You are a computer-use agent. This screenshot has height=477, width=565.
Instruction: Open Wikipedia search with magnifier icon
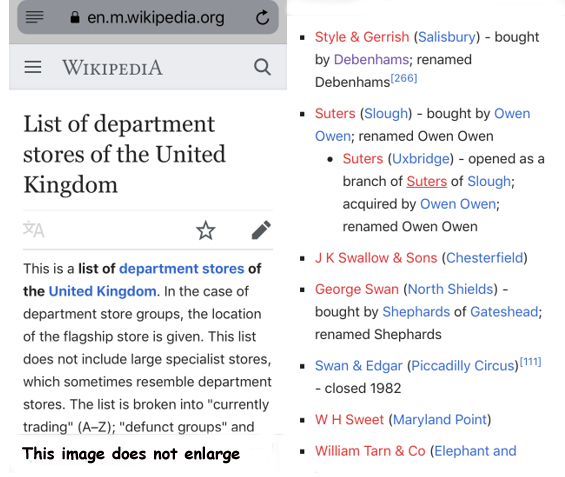(x=262, y=67)
